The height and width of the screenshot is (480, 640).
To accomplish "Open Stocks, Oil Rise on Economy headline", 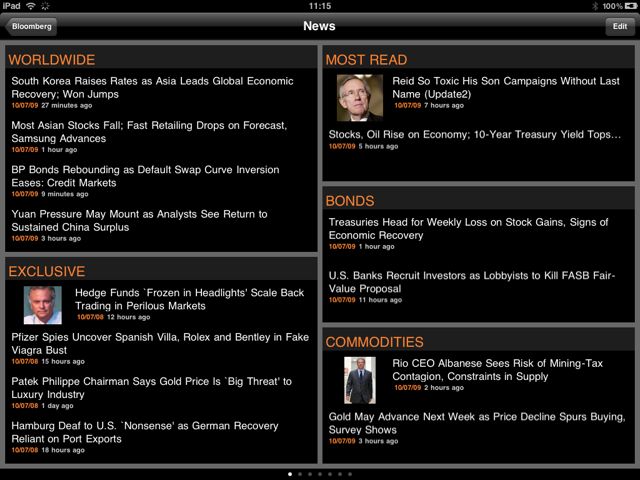I will pyautogui.click(x=475, y=135).
